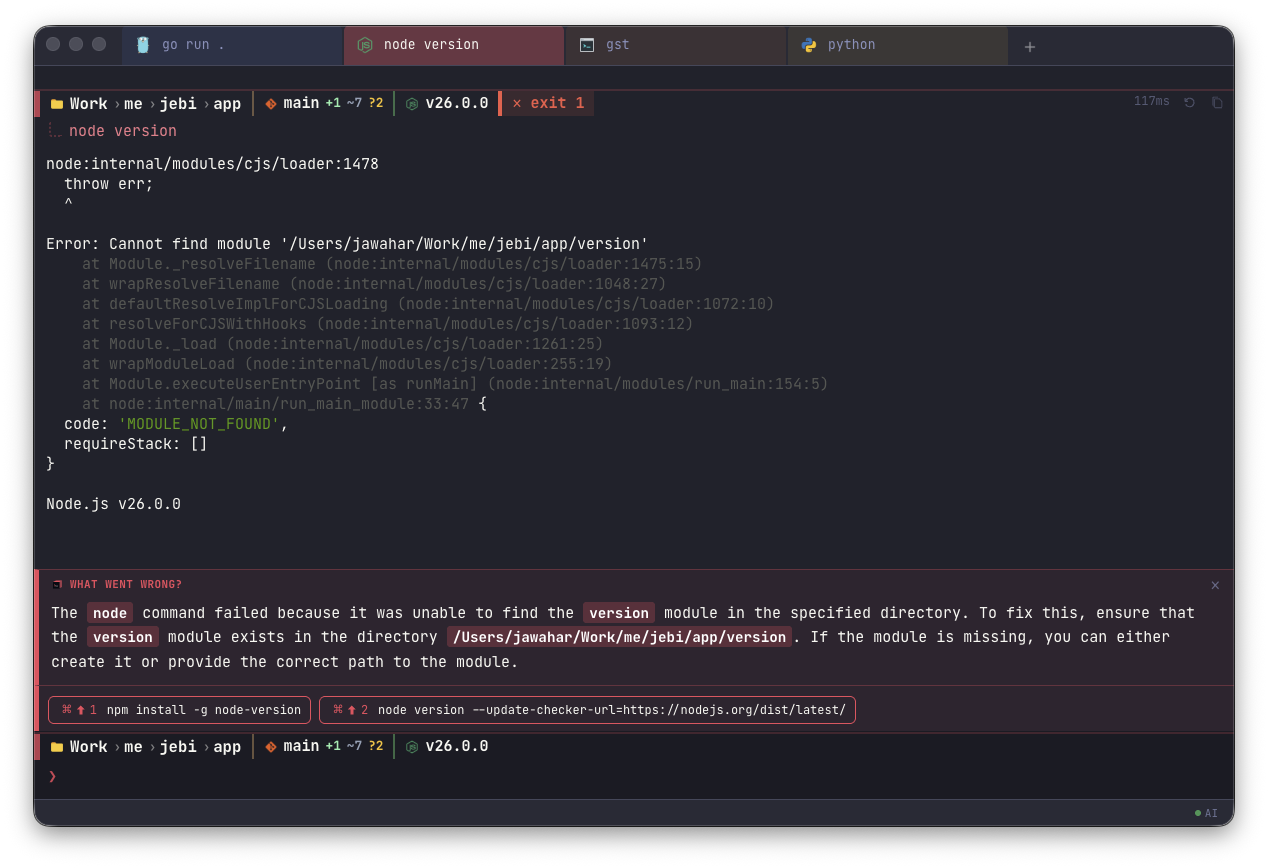Select the 'node version' tab
Image resolution: width=1268 pixels, height=868 pixels.
tap(454, 45)
